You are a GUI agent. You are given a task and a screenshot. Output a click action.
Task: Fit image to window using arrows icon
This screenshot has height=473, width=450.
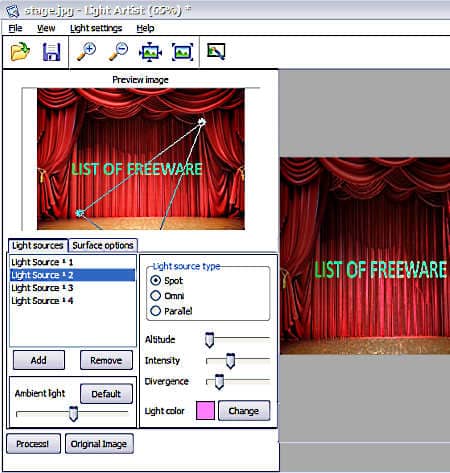click(150, 52)
